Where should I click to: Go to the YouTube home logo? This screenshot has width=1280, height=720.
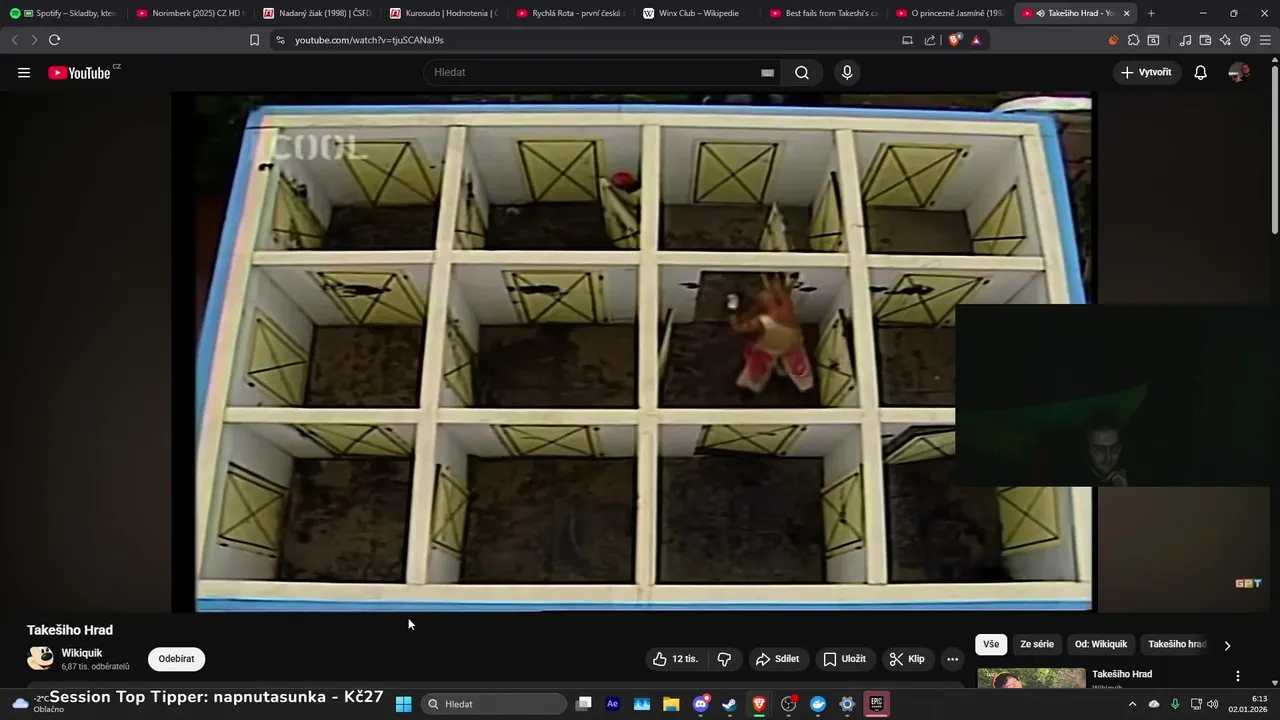pos(80,72)
